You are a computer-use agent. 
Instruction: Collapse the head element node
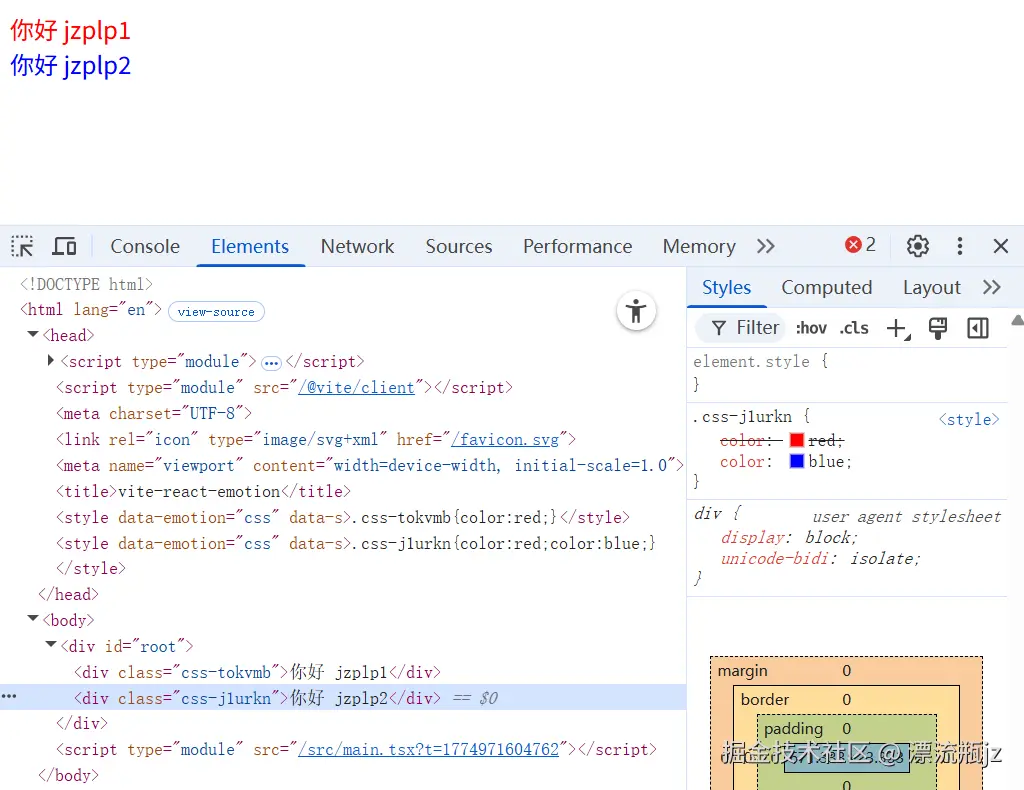pyautogui.click(x=33, y=335)
